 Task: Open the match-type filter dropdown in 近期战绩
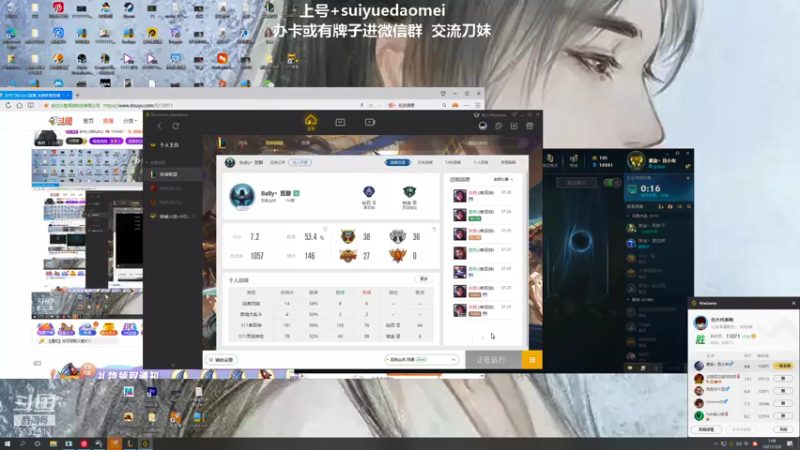pyautogui.click(x=503, y=180)
